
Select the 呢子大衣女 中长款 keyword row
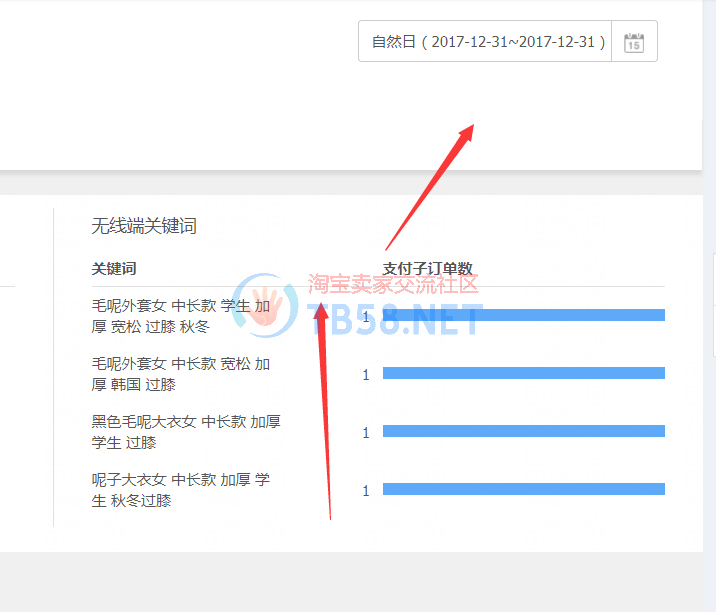[180, 490]
